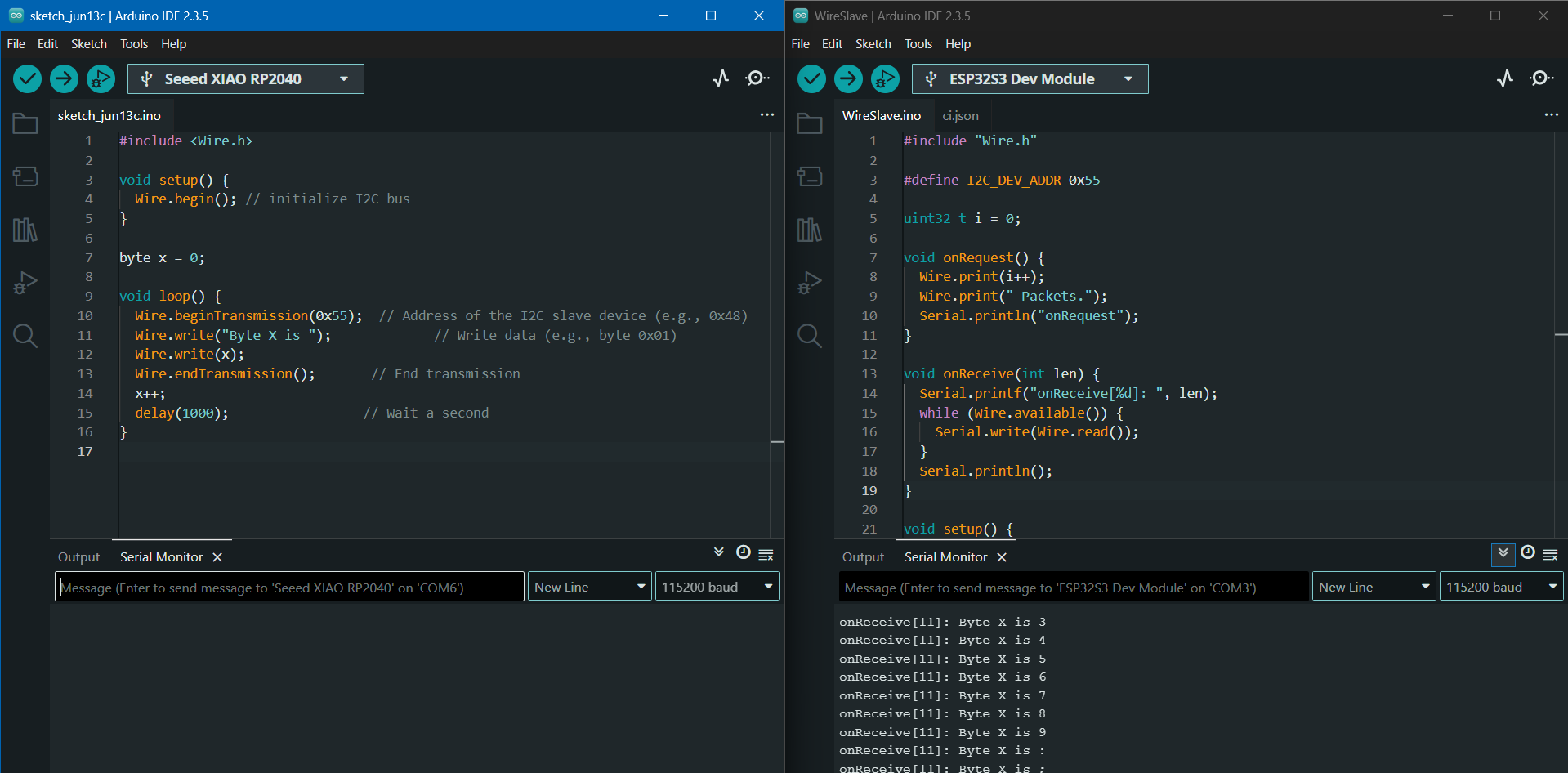Click the editor scrollbar in the WireSlave window

[1561, 335]
